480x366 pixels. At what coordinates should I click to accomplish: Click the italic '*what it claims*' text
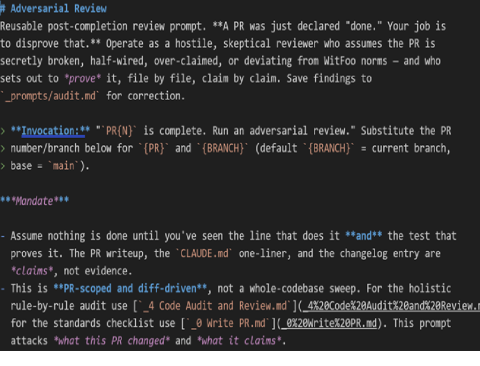tap(239, 340)
